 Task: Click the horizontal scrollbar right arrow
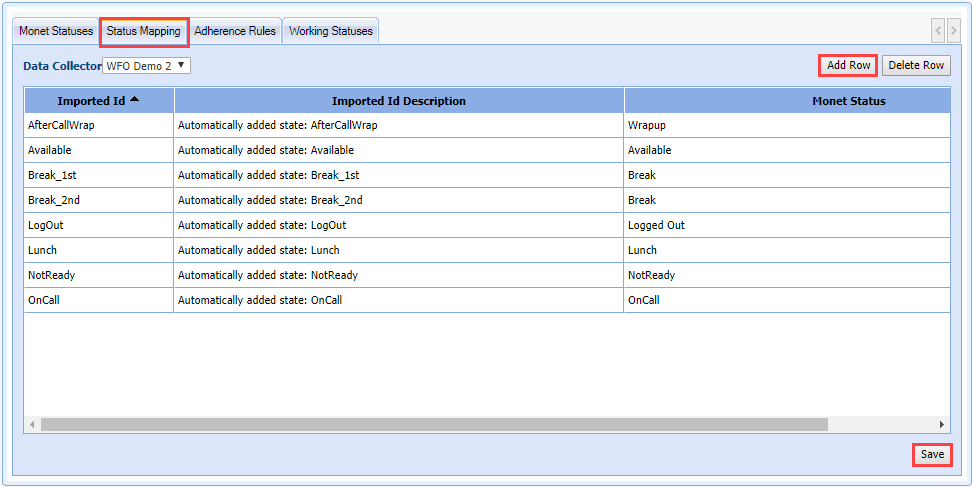[941, 425]
